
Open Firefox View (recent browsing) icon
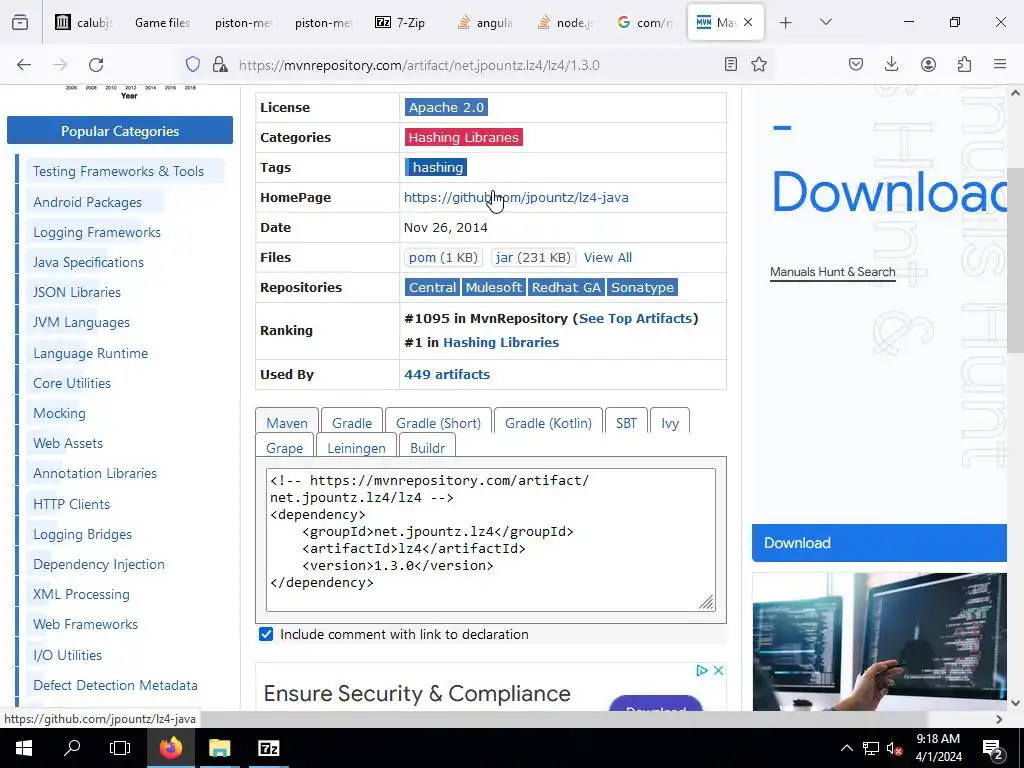tap(20, 23)
